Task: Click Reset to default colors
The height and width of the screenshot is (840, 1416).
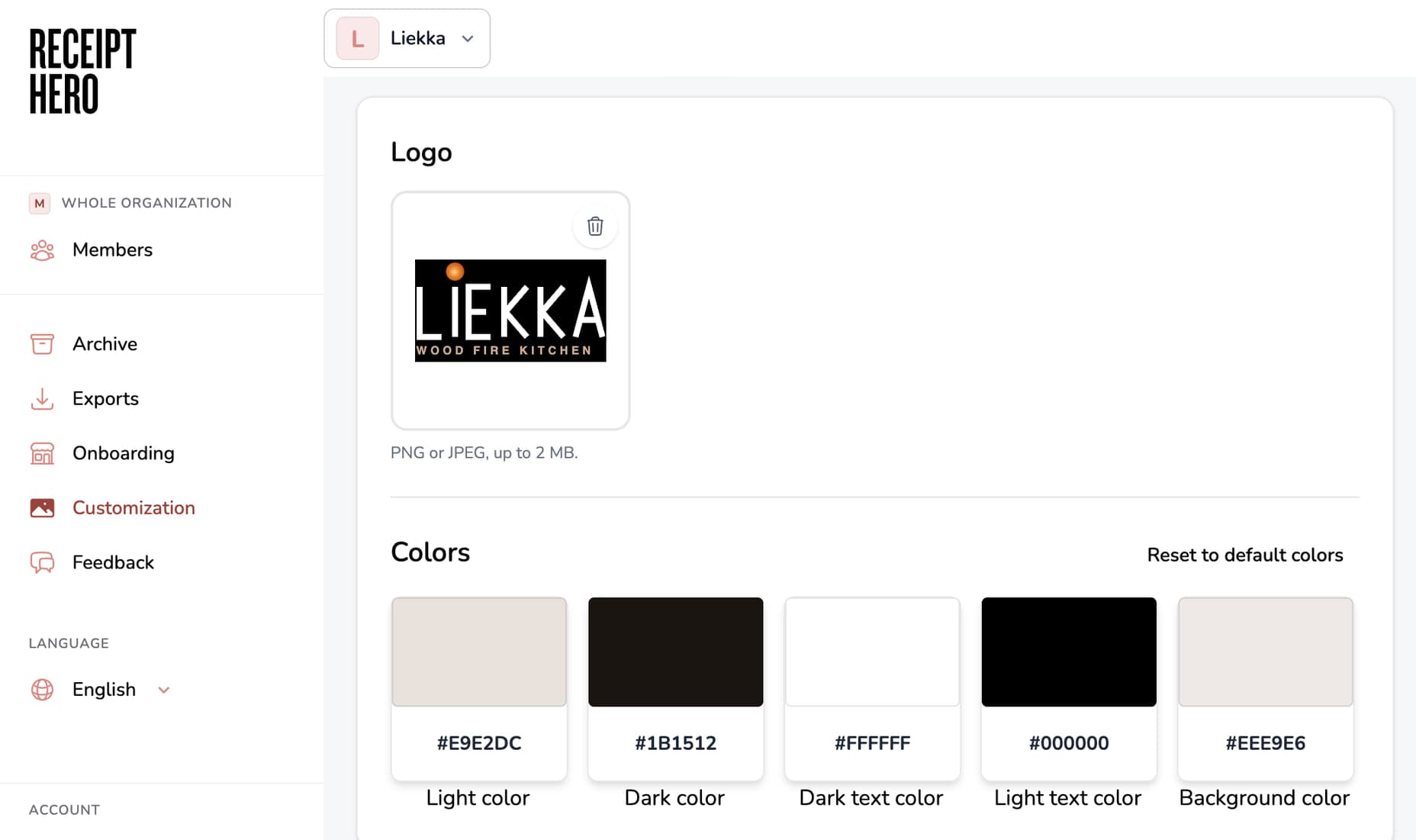Action: click(1245, 555)
